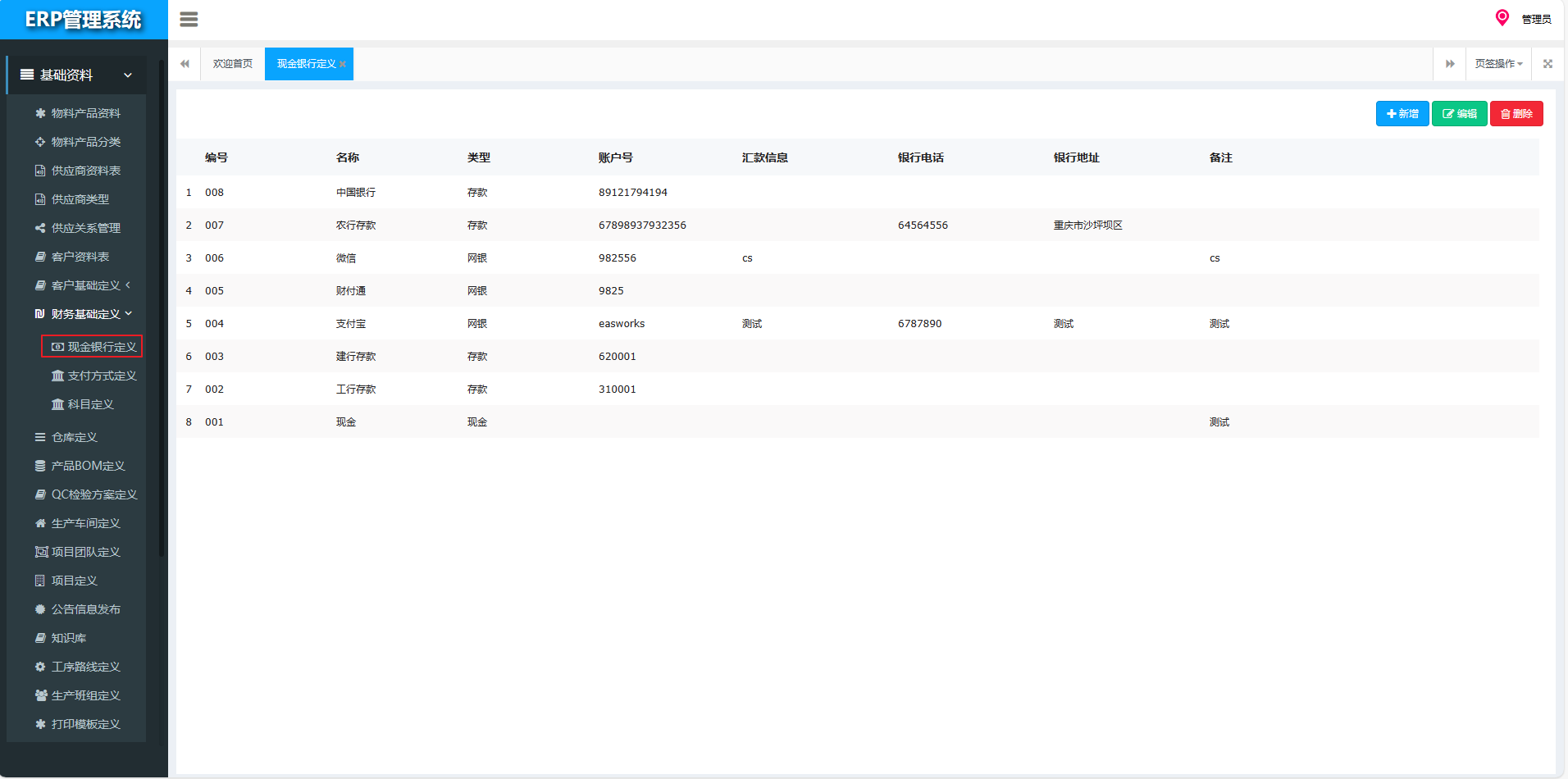1568x779 pixels.
Task: Collapse the 财务基础定义 submenu
Action: [85, 314]
